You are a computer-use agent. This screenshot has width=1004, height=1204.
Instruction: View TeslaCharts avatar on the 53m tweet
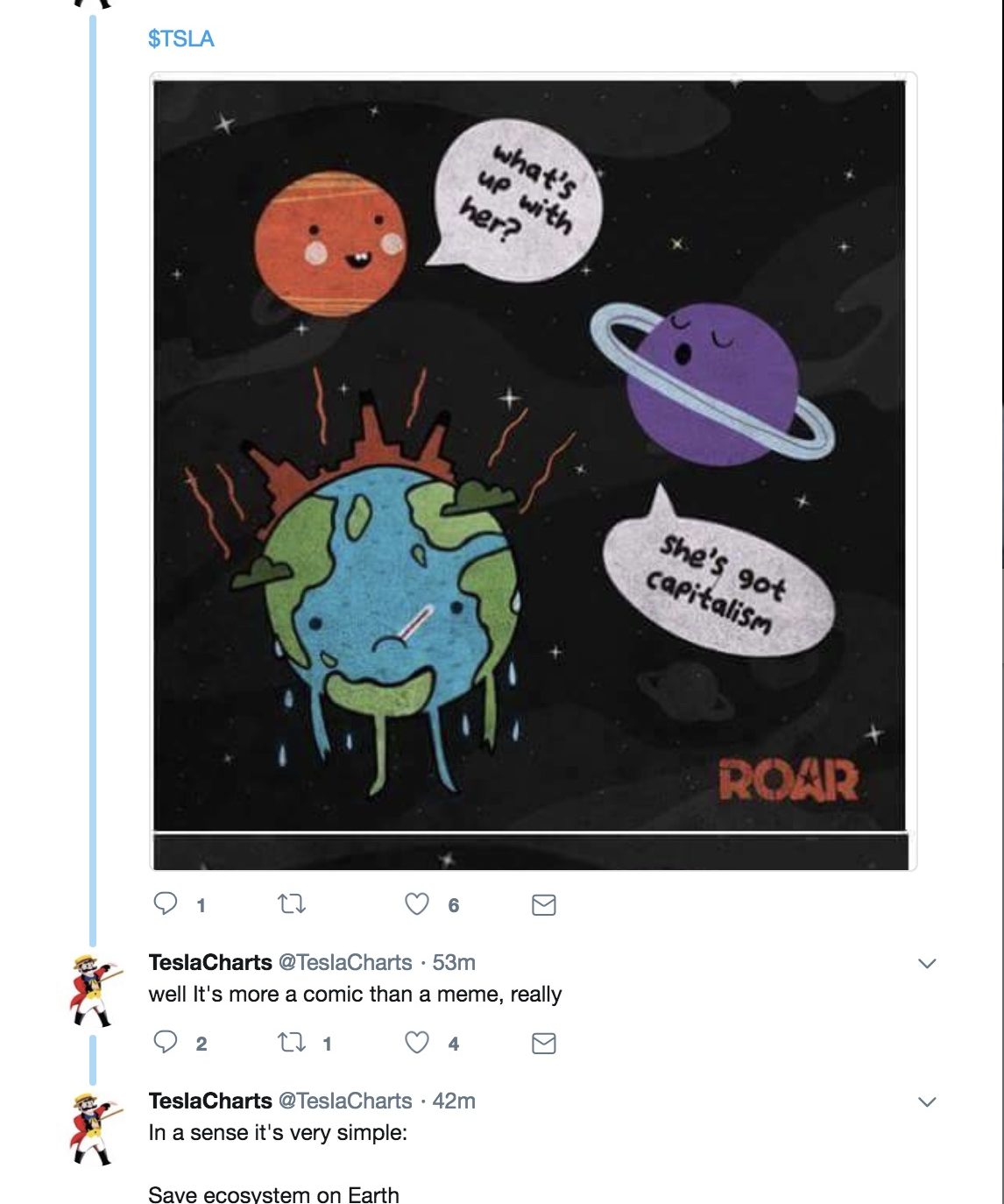point(94,990)
